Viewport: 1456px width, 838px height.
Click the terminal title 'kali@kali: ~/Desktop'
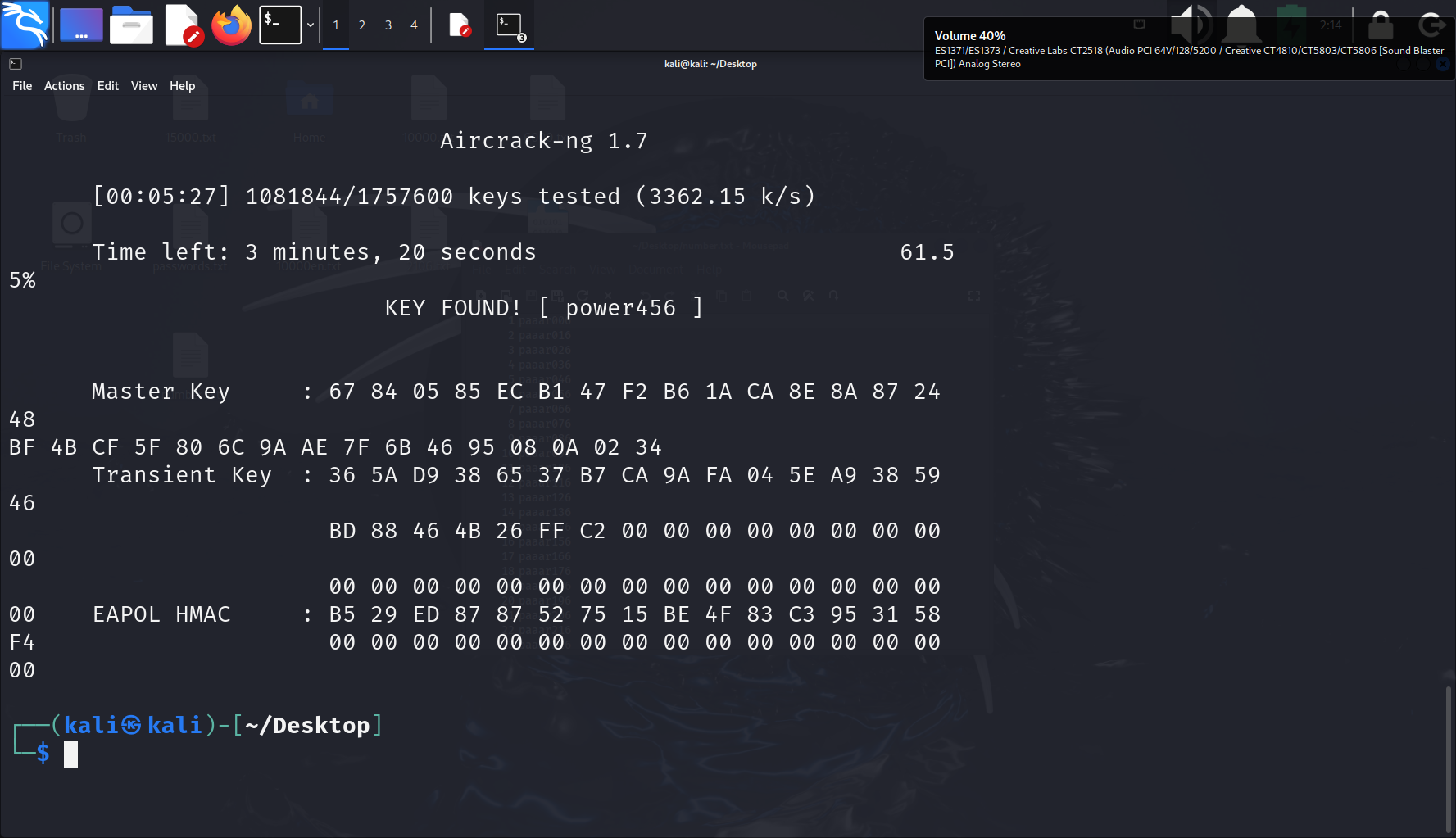[710, 64]
